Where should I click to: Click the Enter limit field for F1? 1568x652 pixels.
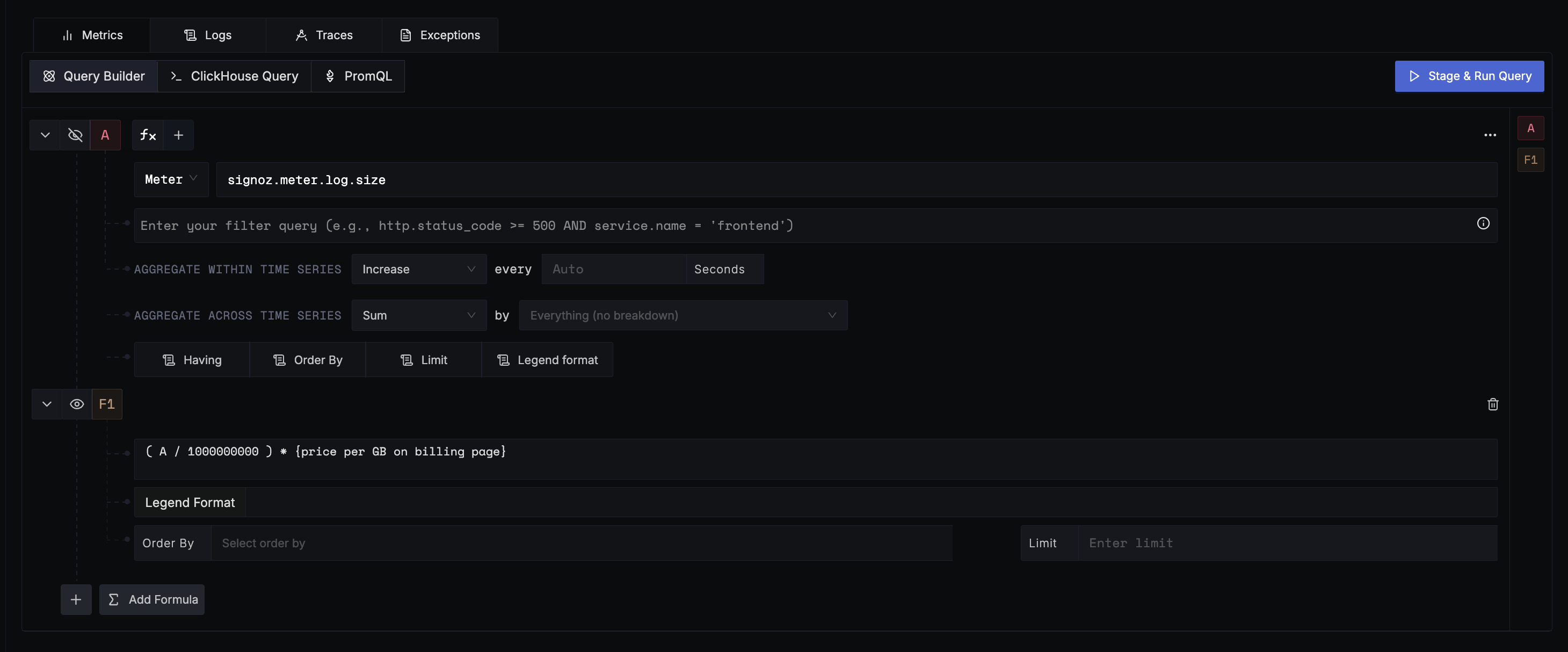coord(1287,543)
